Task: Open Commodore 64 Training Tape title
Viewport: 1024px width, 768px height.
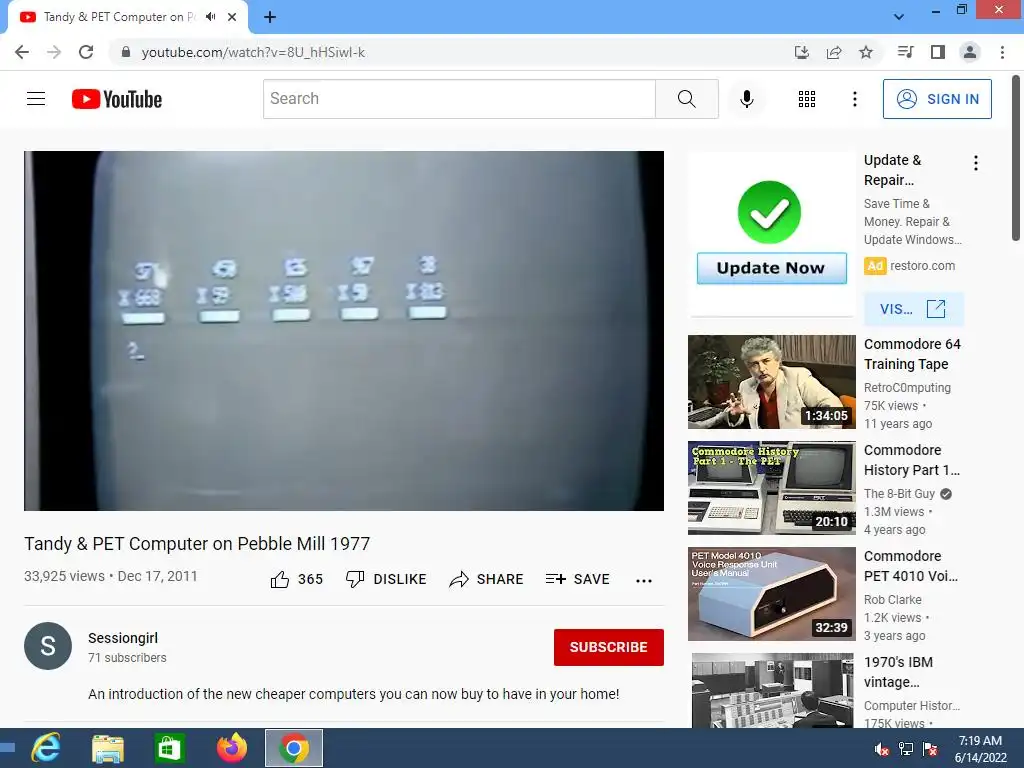Action: (x=912, y=354)
